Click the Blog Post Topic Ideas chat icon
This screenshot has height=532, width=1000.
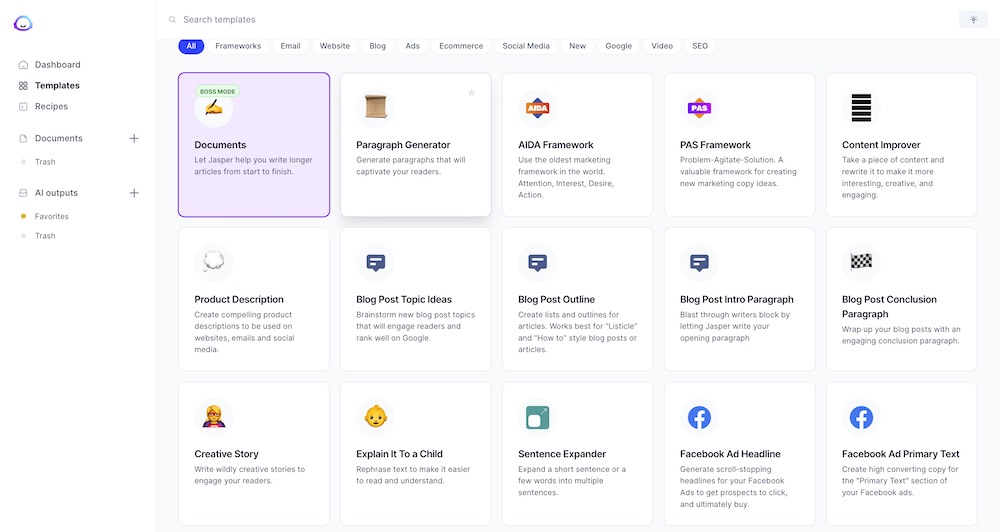376,262
